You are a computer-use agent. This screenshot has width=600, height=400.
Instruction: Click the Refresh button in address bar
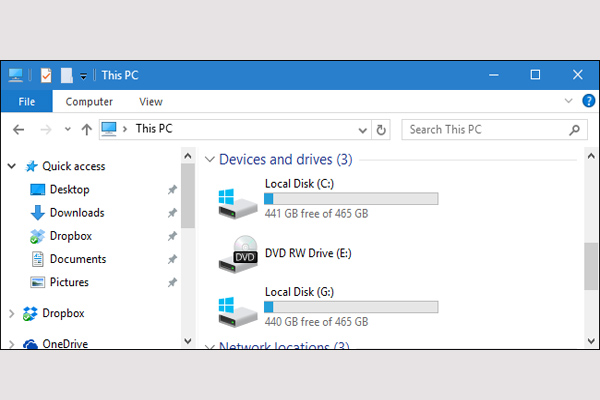381,129
